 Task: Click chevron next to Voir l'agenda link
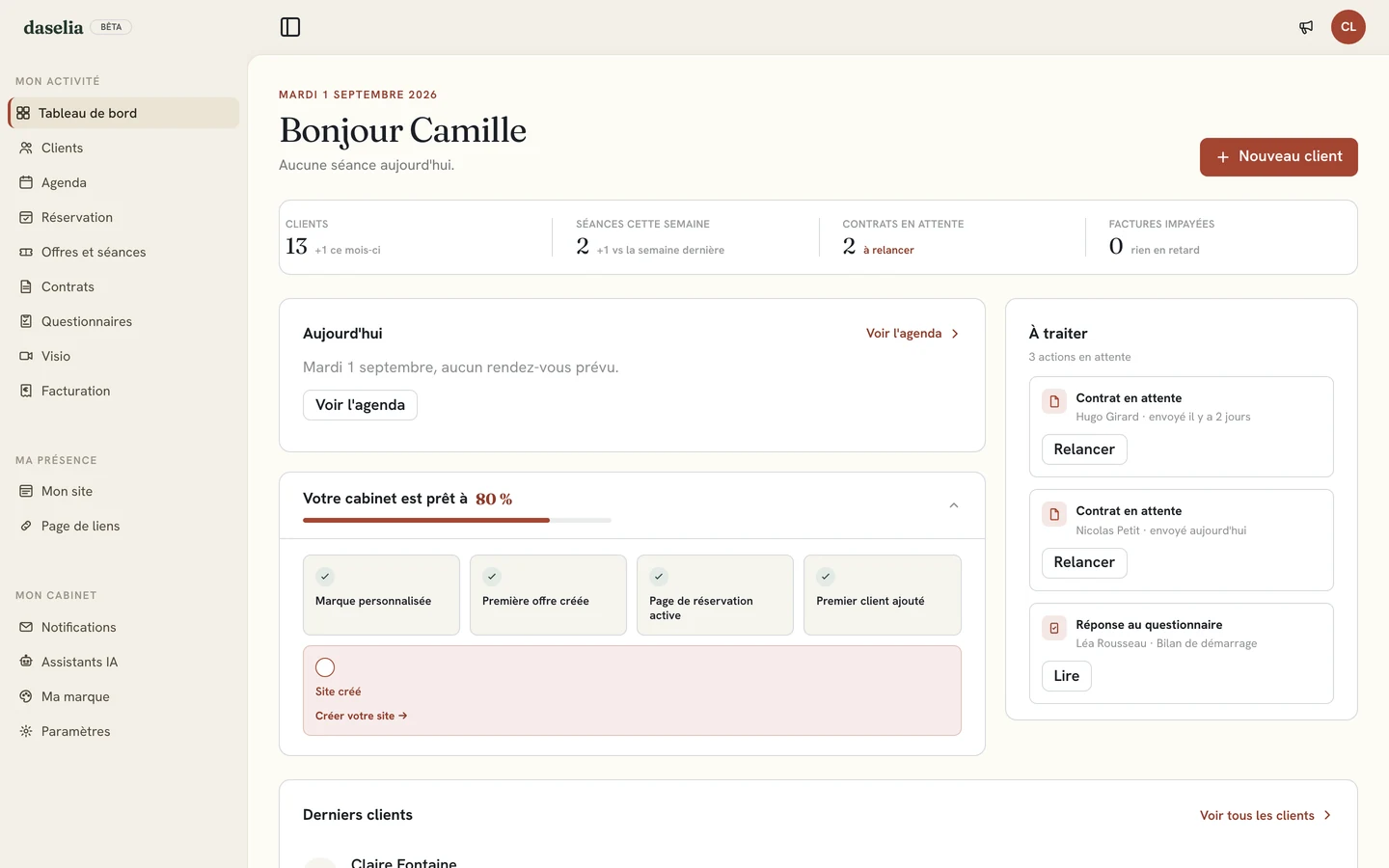955,334
